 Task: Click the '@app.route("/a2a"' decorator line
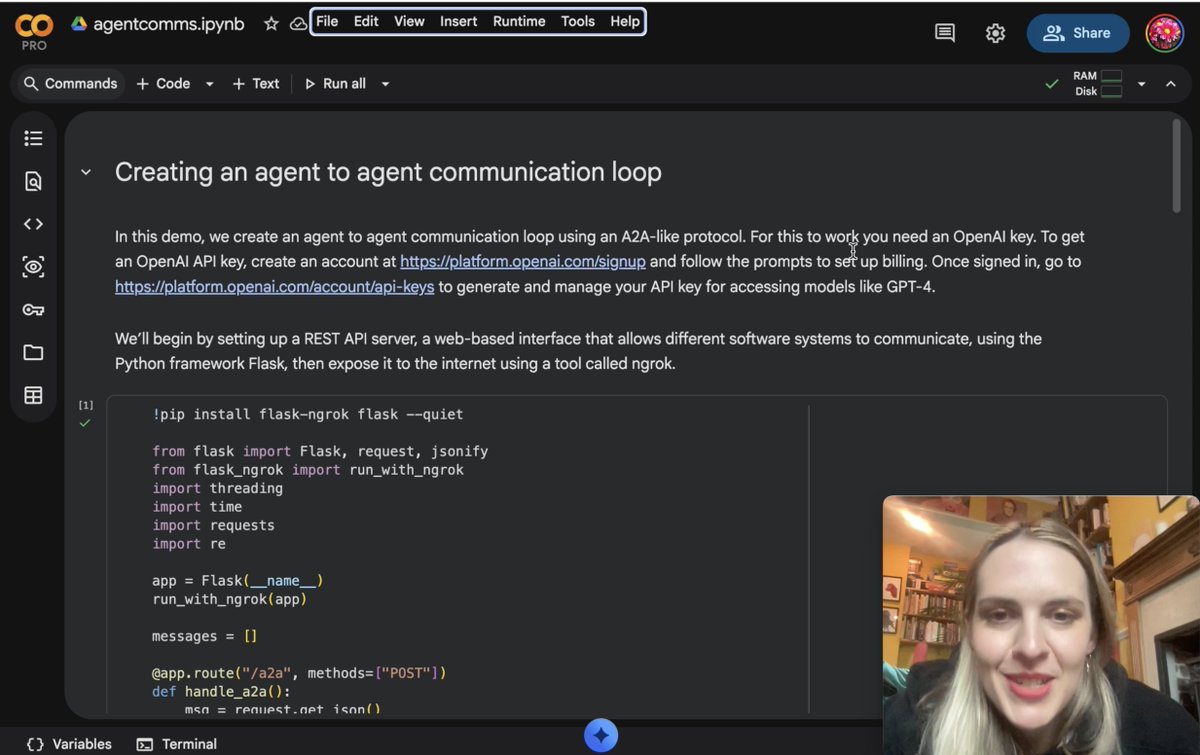[299, 673]
